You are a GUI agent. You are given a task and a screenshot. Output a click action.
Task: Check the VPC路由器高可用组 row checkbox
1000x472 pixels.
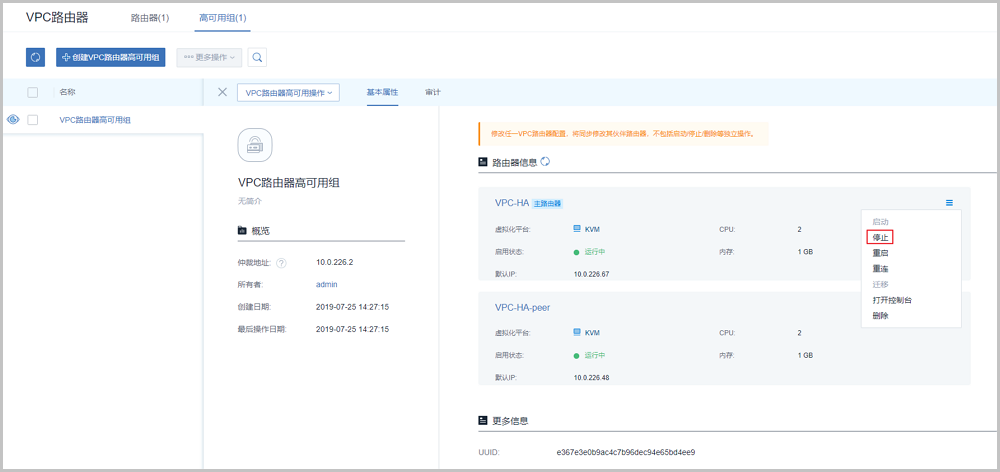(x=33, y=120)
